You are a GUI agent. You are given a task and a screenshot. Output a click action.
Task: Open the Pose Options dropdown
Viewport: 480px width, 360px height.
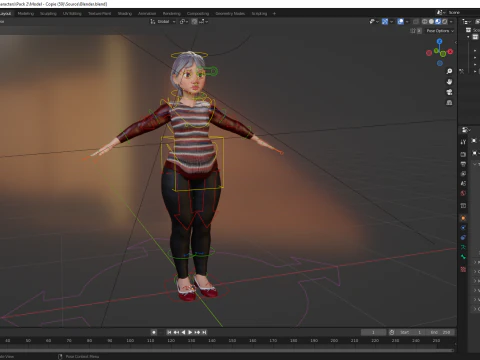pyautogui.click(x=440, y=31)
